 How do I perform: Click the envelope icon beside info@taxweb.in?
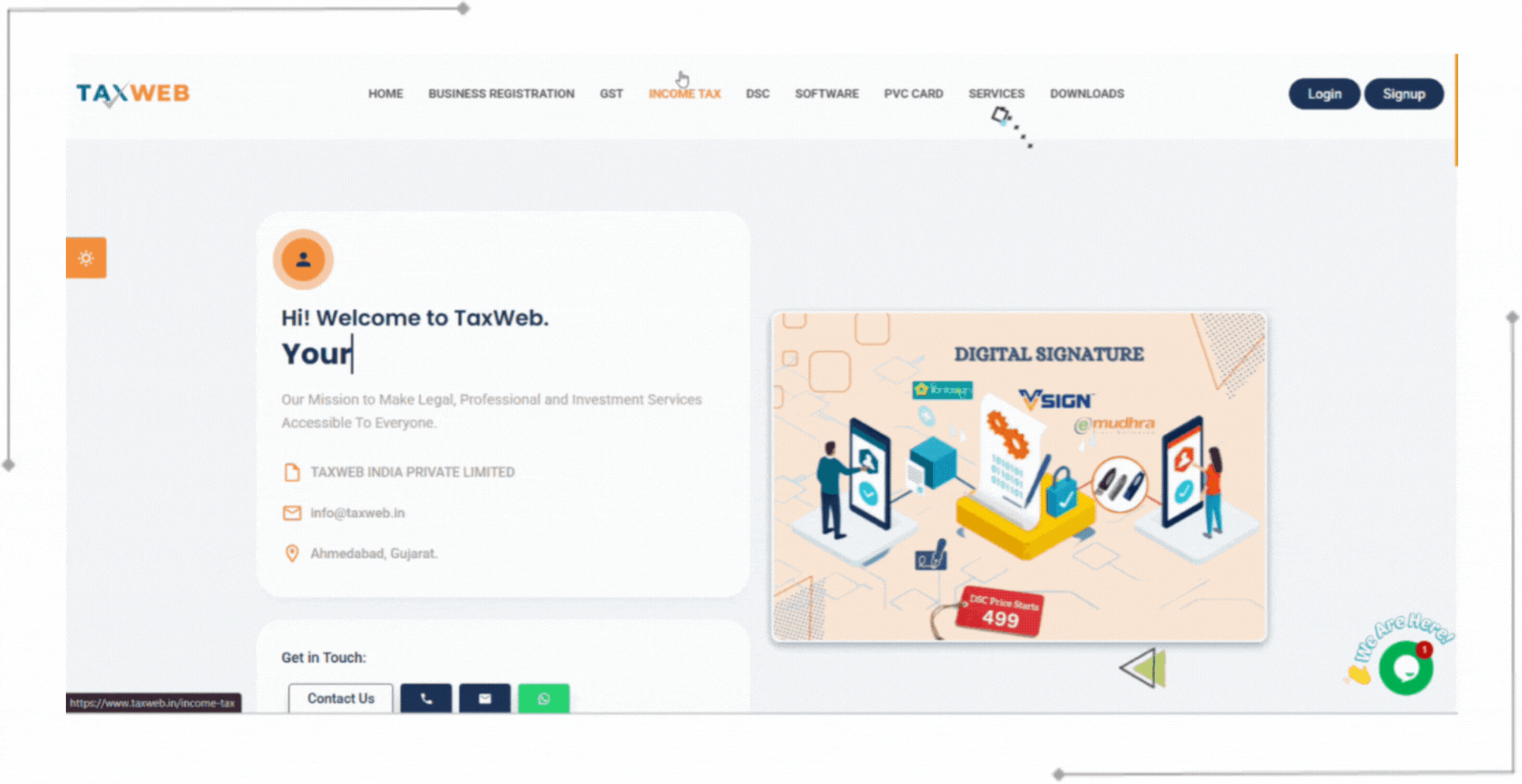[x=292, y=513]
